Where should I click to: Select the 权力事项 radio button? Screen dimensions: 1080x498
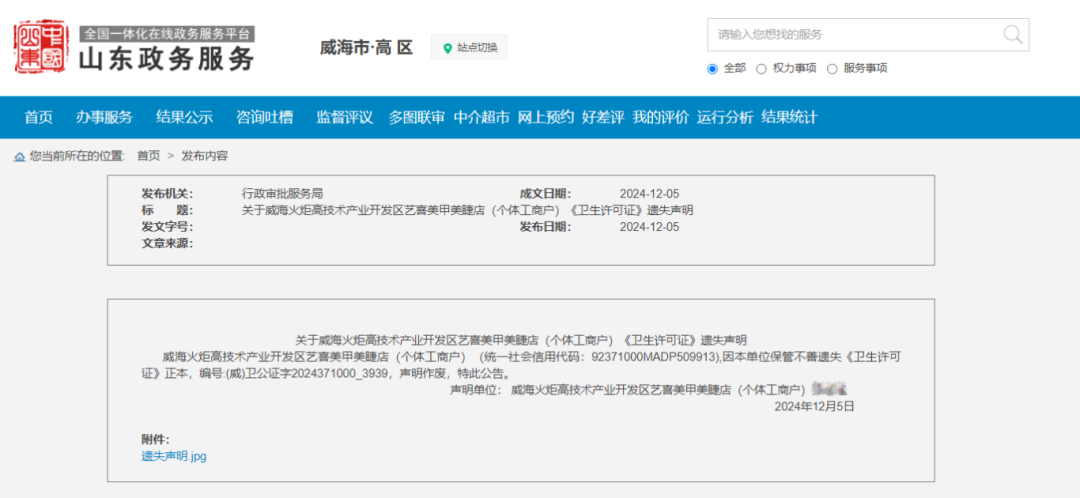tap(761, 69)
